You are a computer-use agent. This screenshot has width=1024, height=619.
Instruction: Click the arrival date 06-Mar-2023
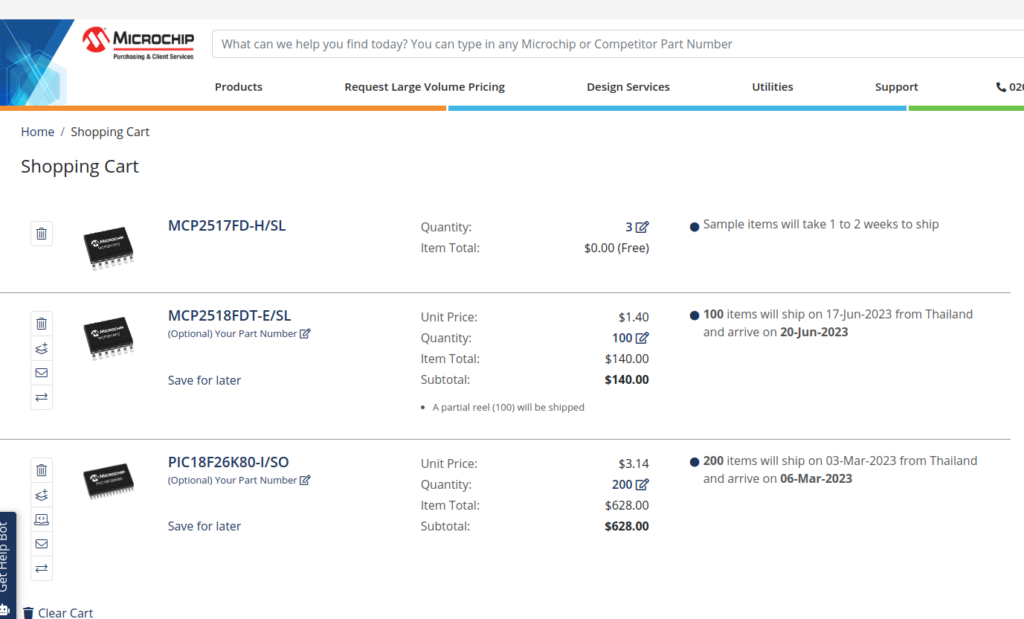click(x=816, y=479)
